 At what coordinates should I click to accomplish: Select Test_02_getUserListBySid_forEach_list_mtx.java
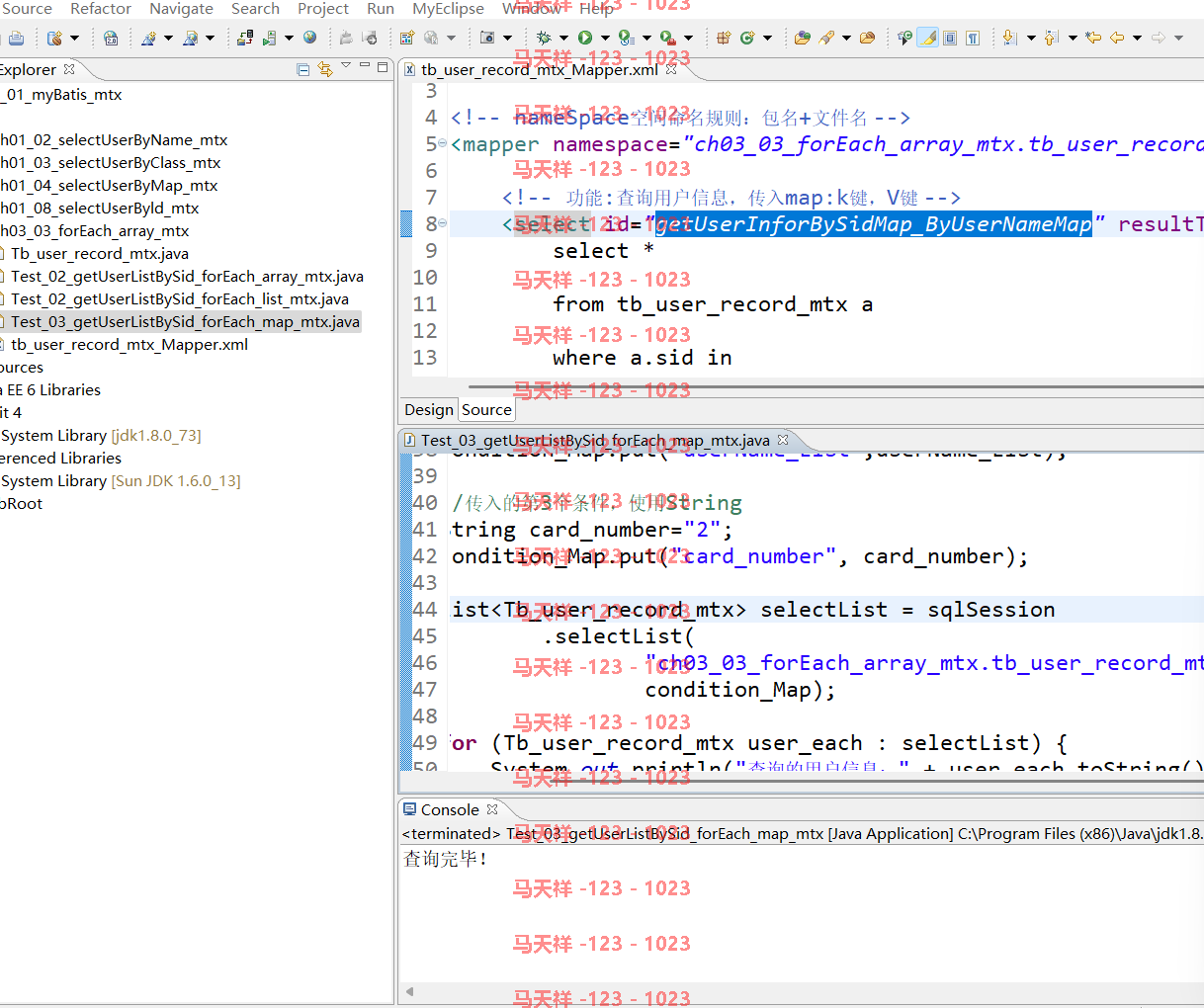[179, 298]
